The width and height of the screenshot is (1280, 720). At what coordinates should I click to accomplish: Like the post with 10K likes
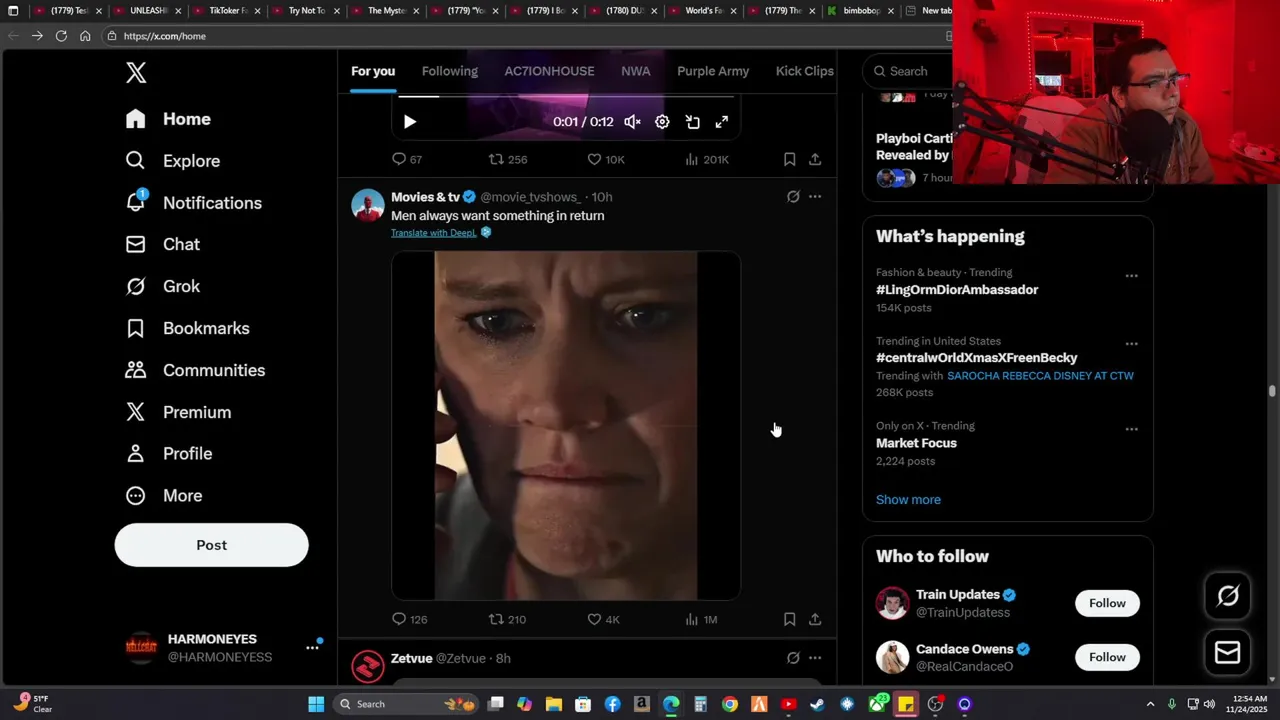[606, 159]
